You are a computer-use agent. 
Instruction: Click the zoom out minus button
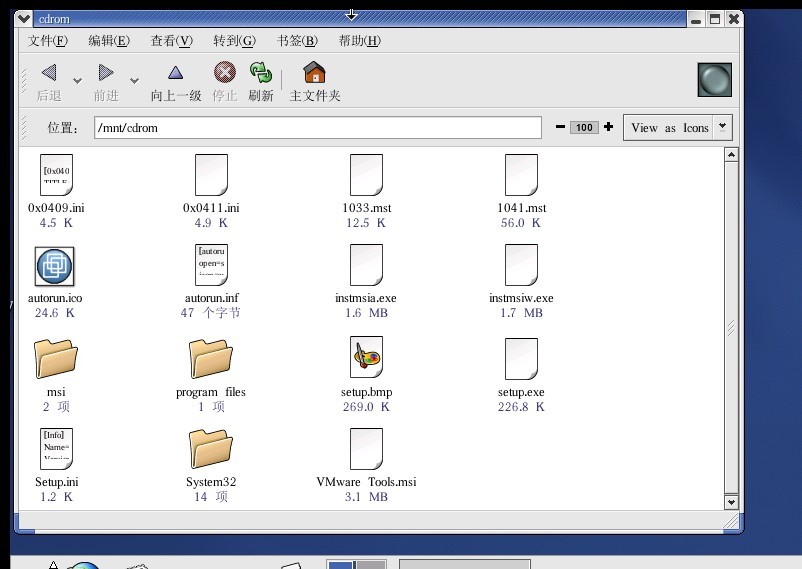coord(560,127)
